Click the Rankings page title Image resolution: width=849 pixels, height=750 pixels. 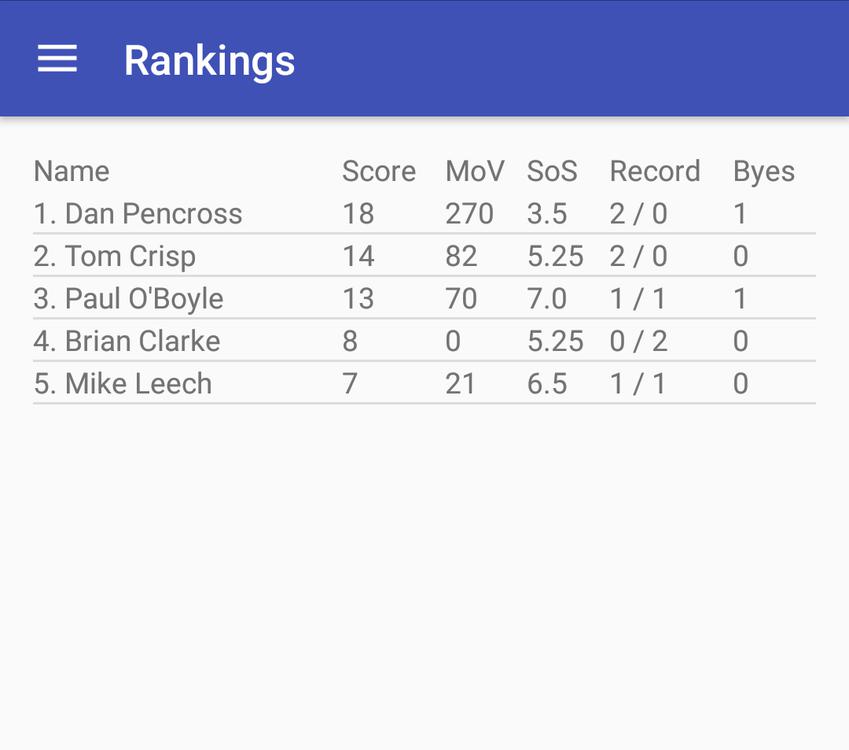click(209, 60)
